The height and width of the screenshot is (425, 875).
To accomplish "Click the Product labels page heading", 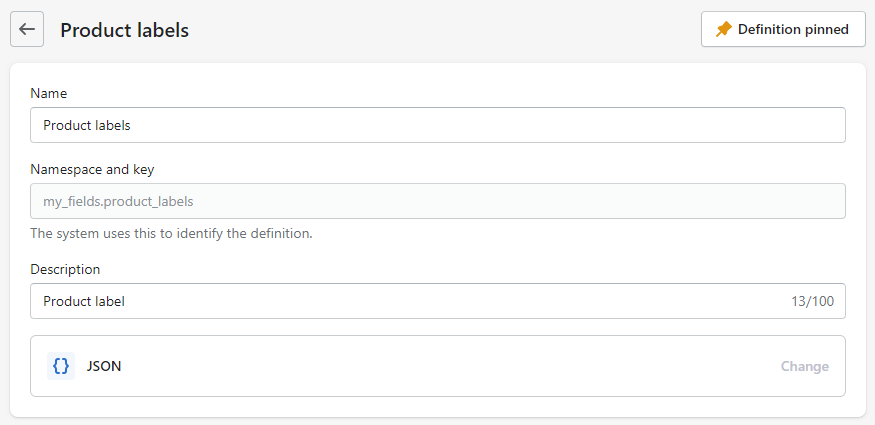I will pos(124,30).
